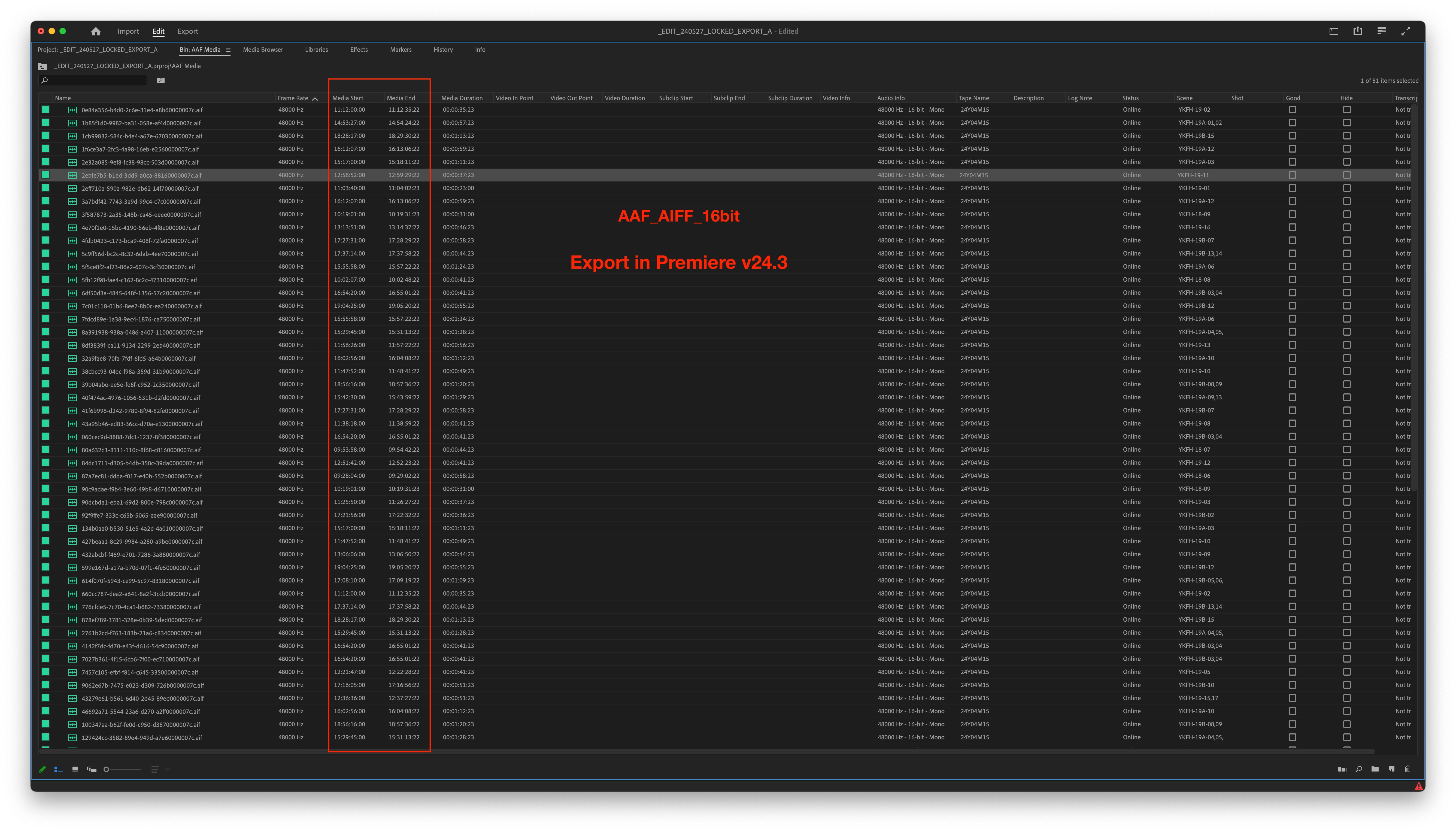Click the Home icon in header

tap(95, 31)
